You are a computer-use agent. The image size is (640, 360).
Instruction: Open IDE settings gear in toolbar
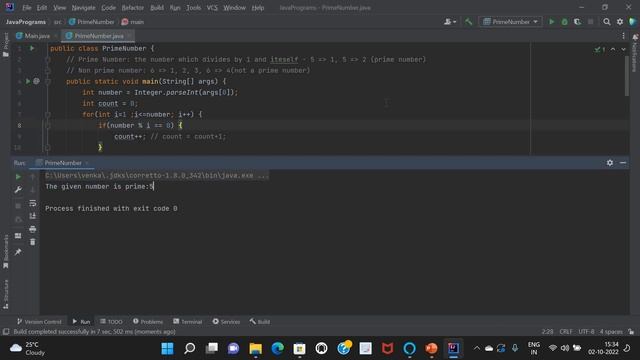coord(620,22)
